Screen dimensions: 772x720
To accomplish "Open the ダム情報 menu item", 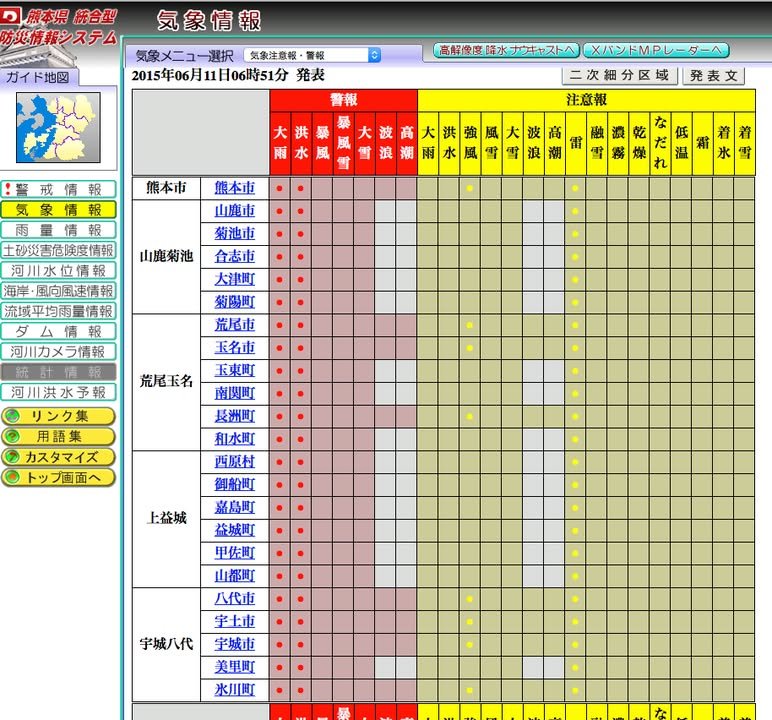I will tap(59, 331).
